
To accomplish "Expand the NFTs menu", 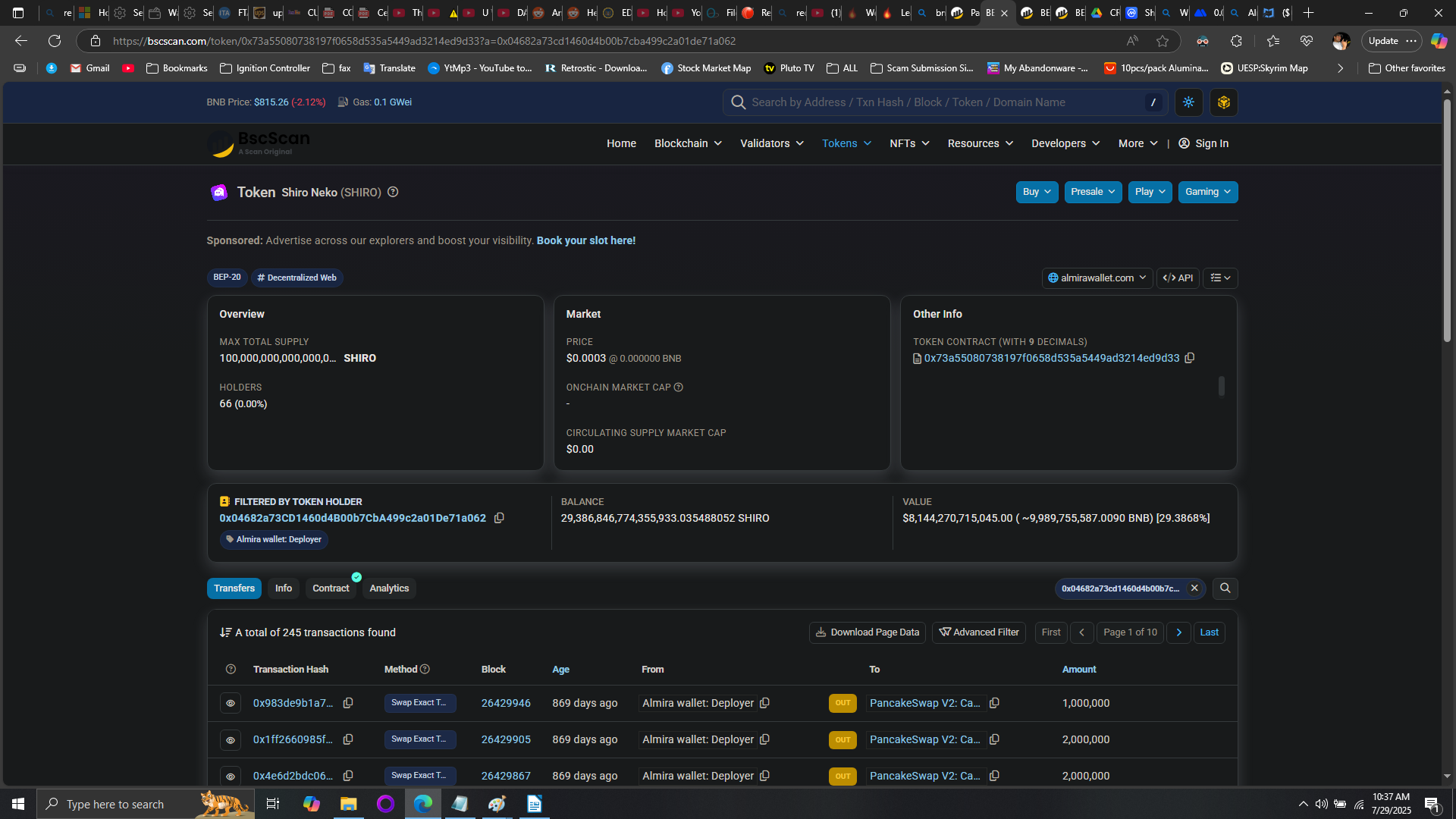I will 909,143.
